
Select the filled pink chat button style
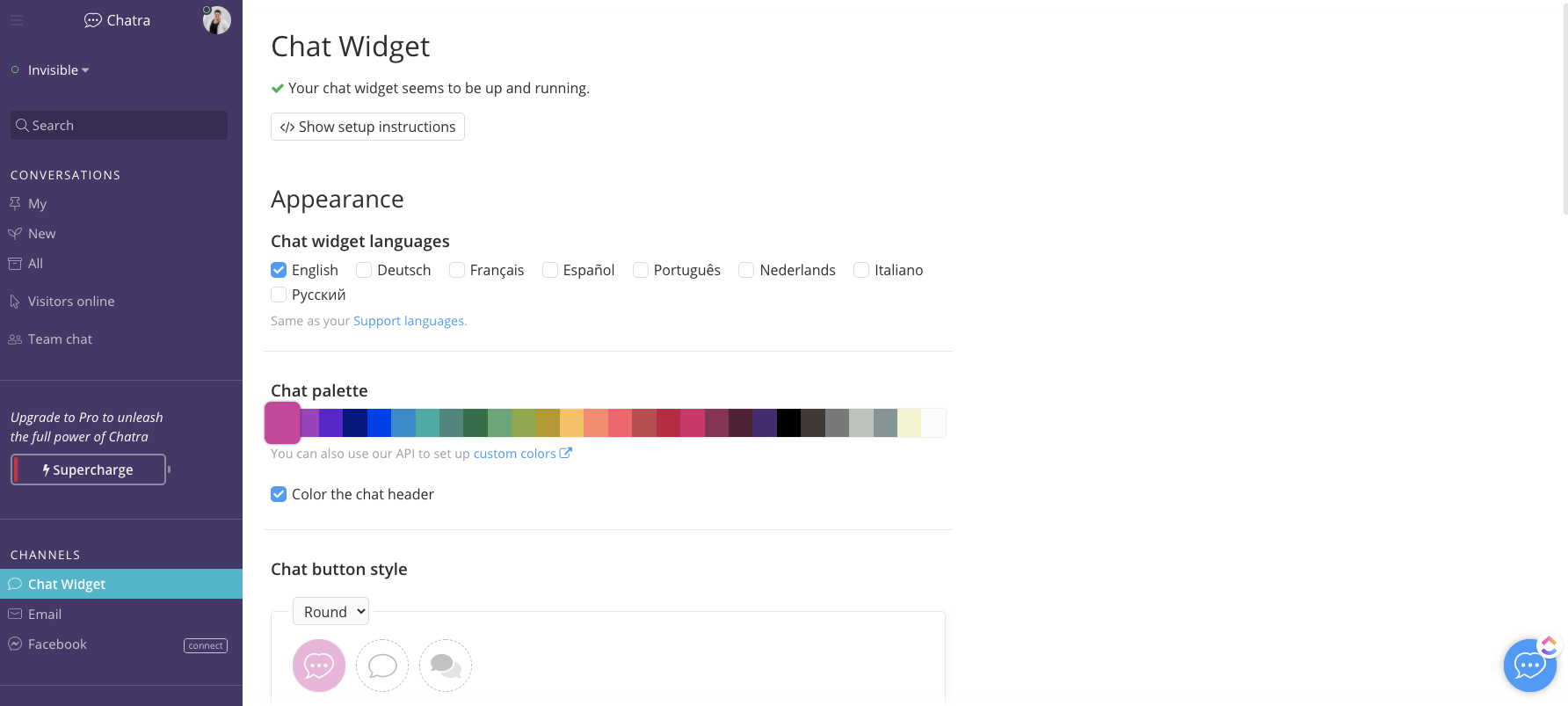point(319,666)
